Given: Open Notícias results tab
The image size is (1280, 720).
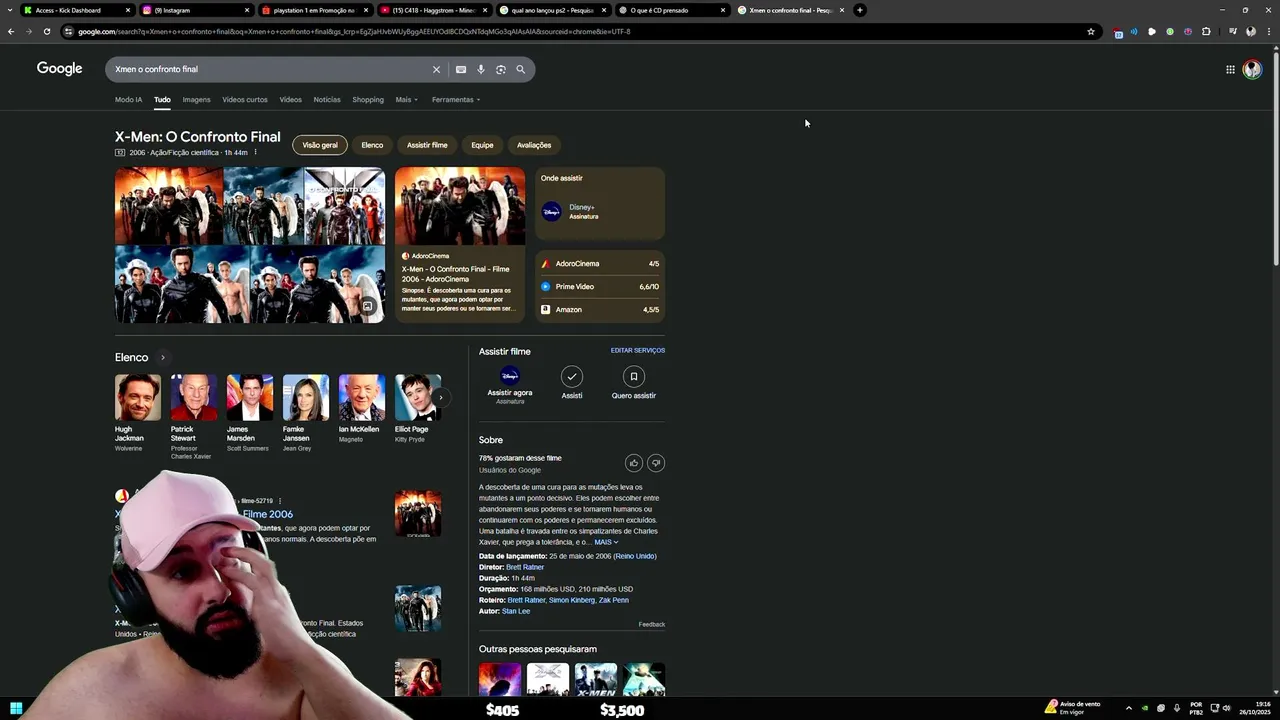Looking at the screenshot, I should click(327, 100).
